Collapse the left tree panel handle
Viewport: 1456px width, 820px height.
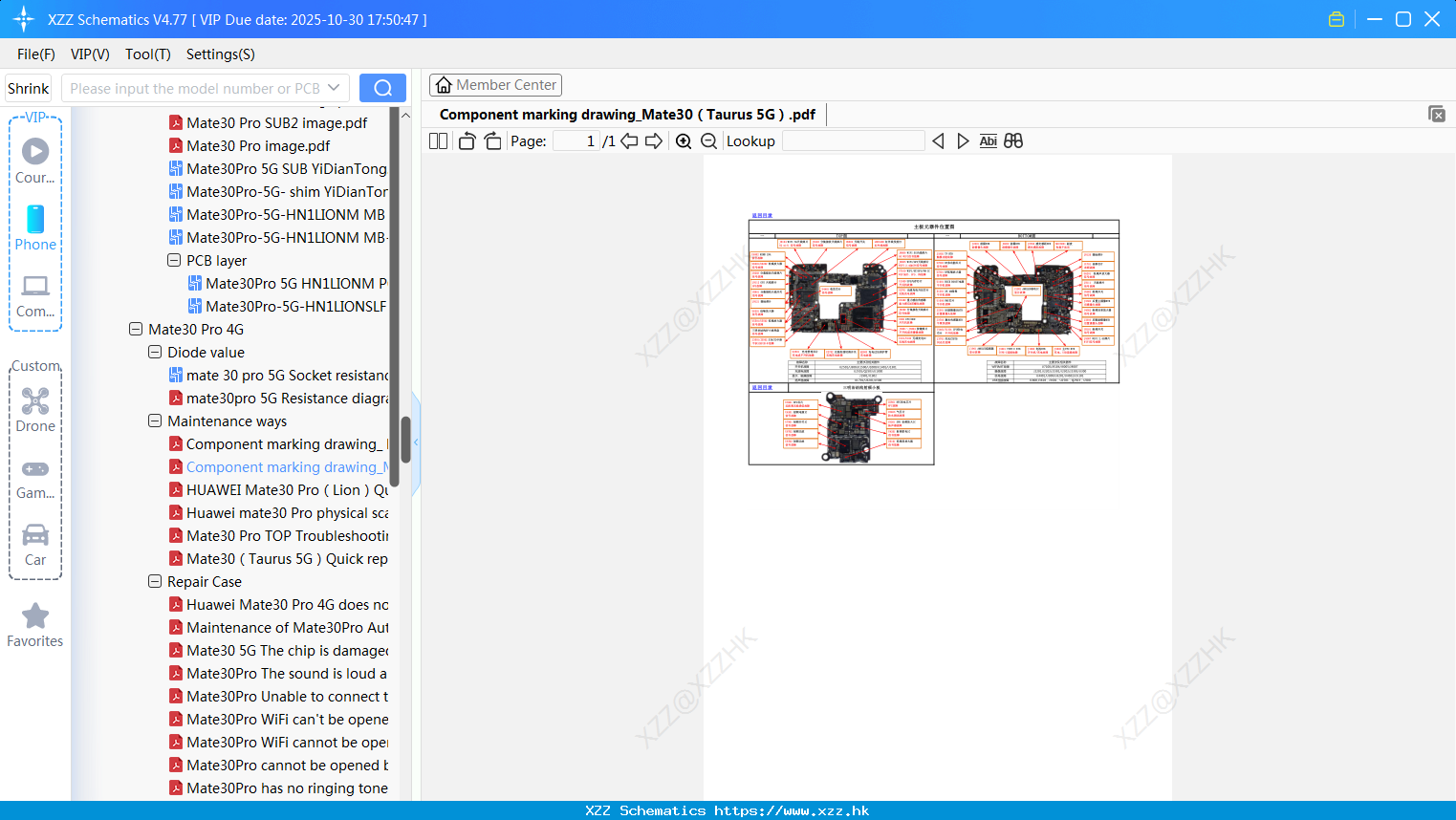coord(416,442)
